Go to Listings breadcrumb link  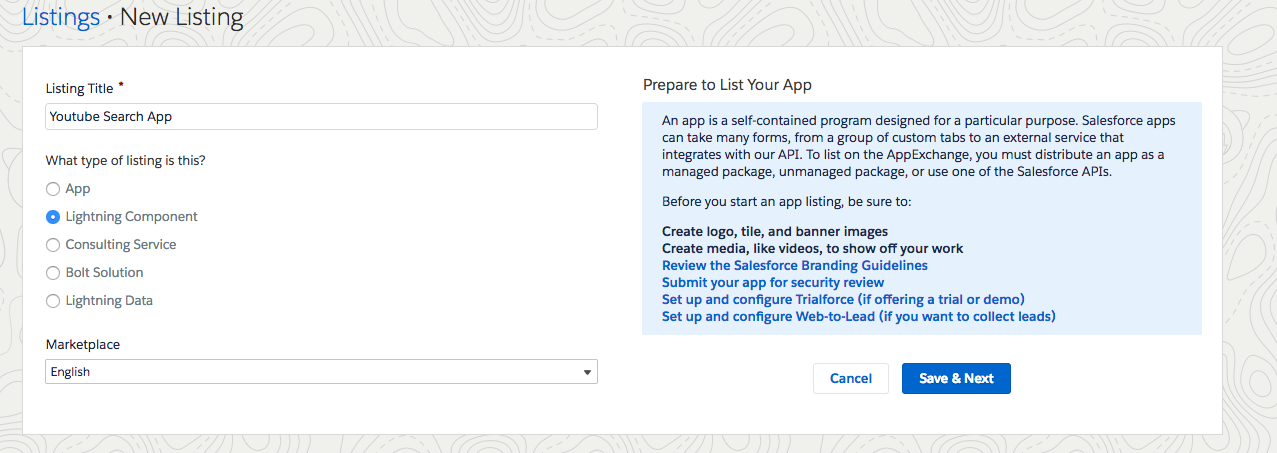[61, 17]
